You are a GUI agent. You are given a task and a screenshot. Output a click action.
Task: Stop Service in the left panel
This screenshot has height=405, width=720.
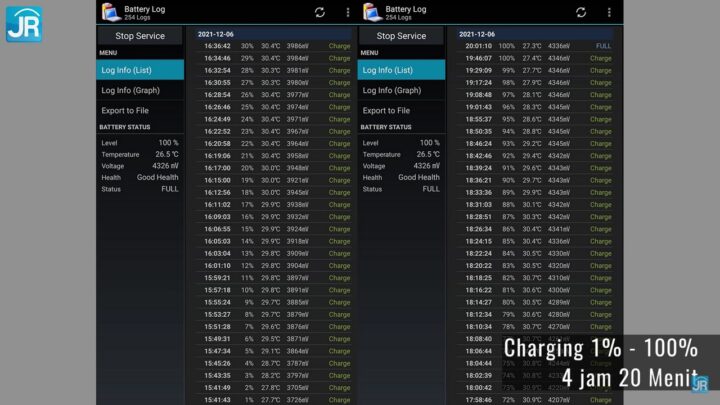coord(140,36)
